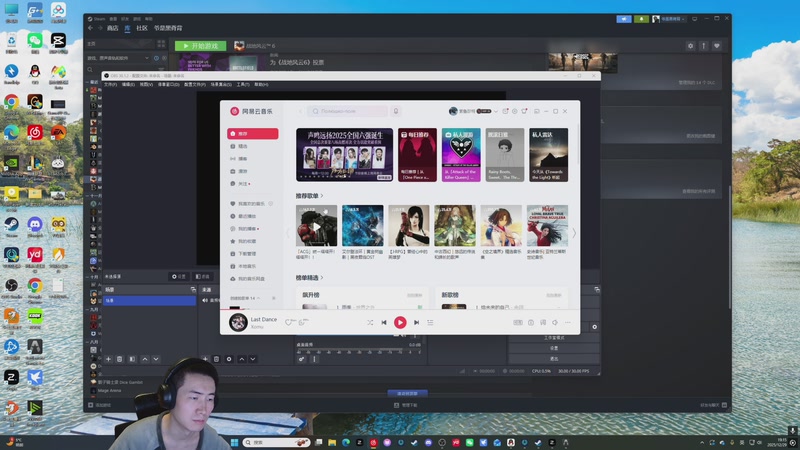Open Windows Start button
This screenshot has height=450, width=800.
click(234, 442)
